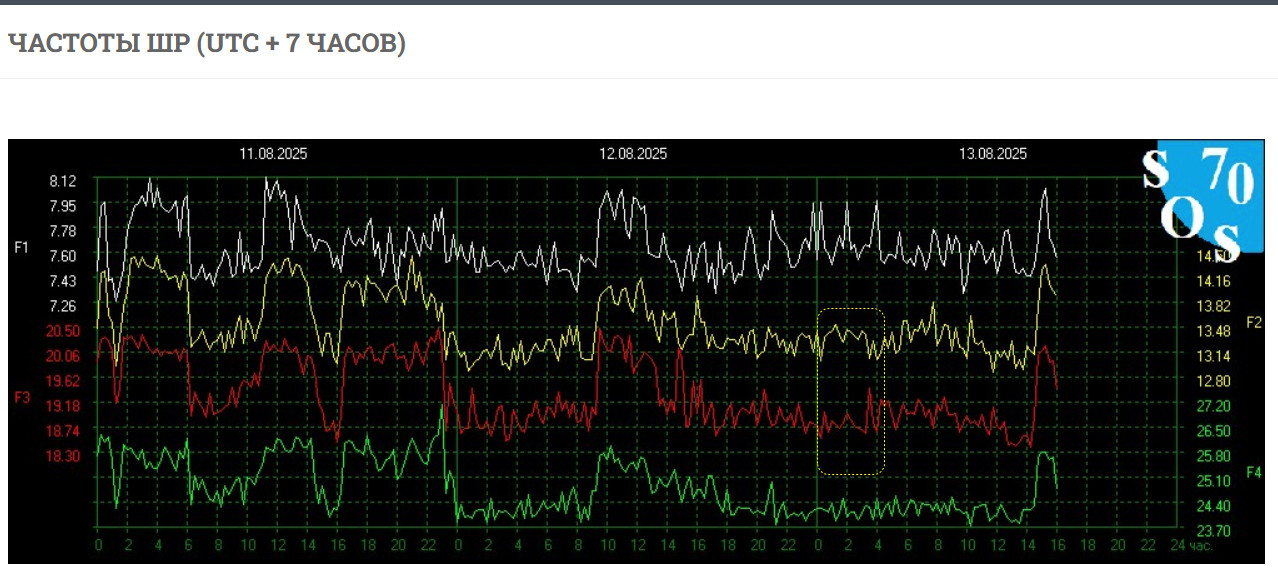The image size is (1278, 578).
Task: Click the green 27.20 axis value
Action: pos(1212,406)
